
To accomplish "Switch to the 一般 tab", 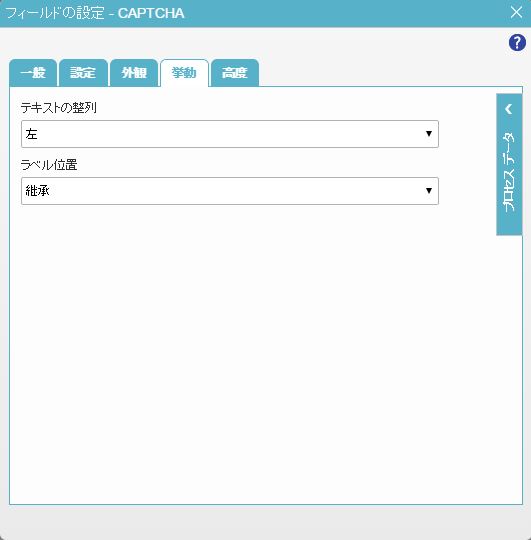I will click(x=33, y=73).
